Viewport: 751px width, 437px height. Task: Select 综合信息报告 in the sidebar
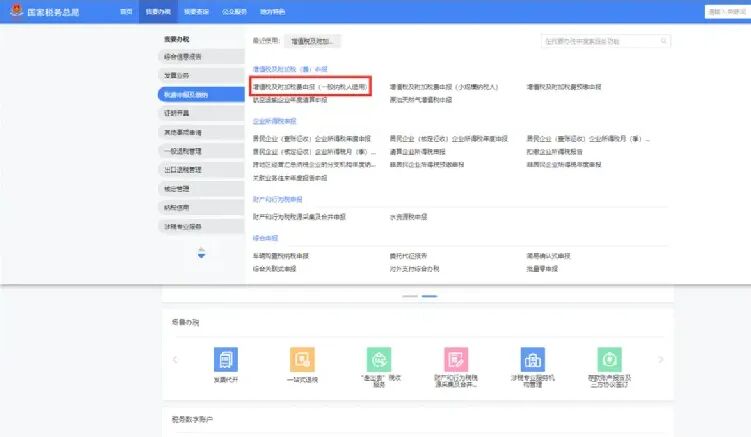pyautogui.click(x=201, y=57)
